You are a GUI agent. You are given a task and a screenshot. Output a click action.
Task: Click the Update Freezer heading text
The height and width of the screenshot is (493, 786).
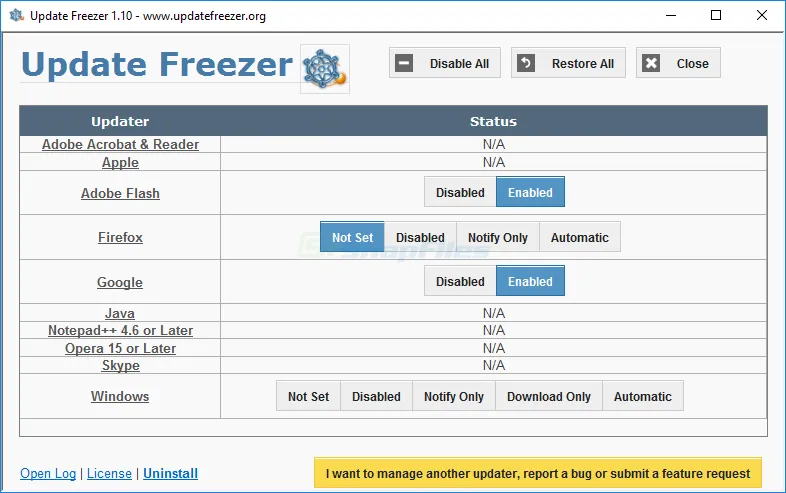(x=157, y=65)
